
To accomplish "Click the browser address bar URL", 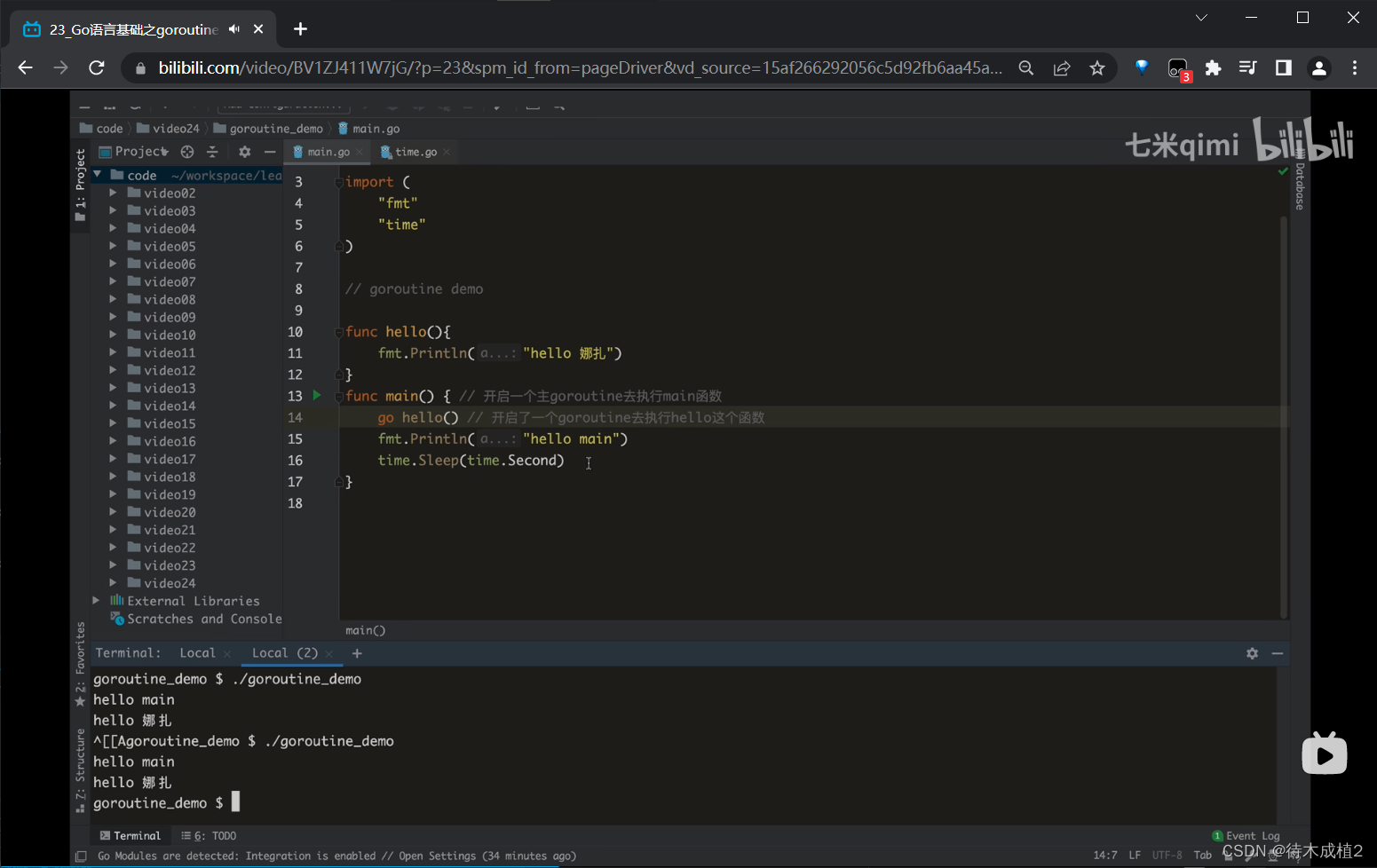I will click(x=580, y=68).
